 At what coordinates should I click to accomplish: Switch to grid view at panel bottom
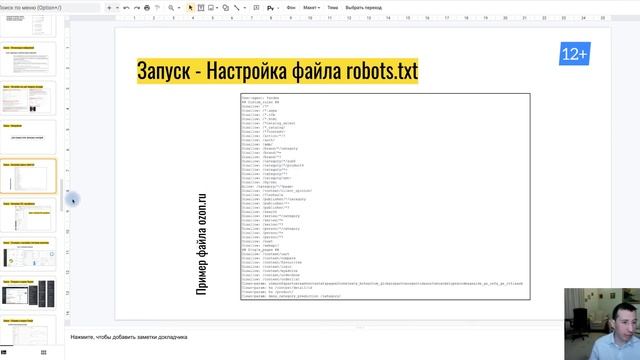coord(44,352)
